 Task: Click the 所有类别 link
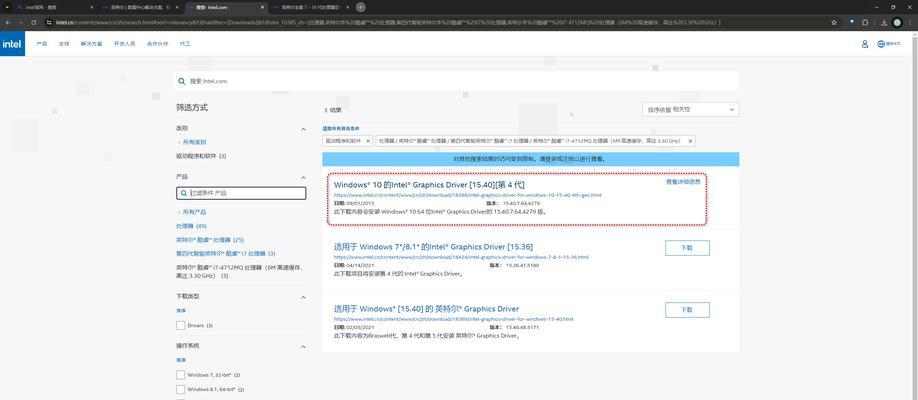tap(193, 142)
